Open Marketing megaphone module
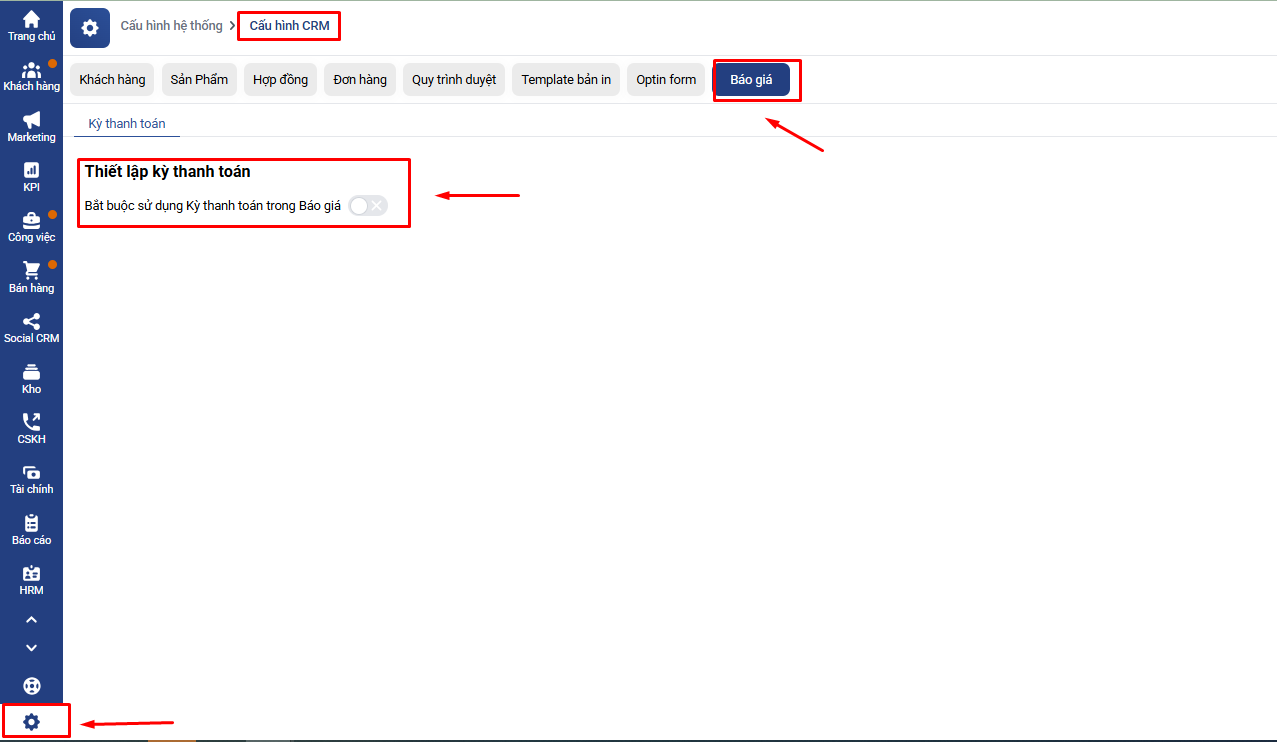This screenshot has width=1277, height=742. tap(31, 126)
